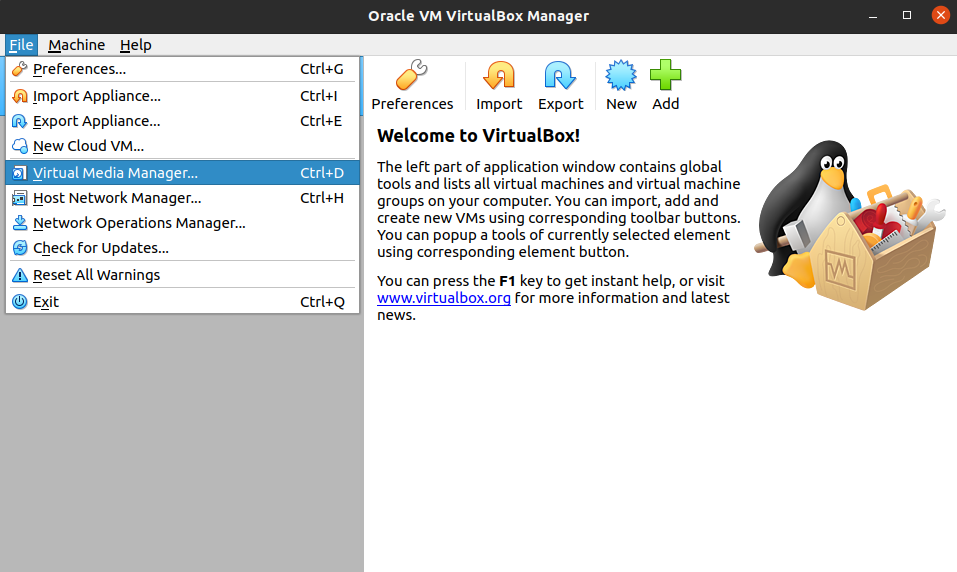
Task: Close the open File menu
Action: [x=21, y=45]
